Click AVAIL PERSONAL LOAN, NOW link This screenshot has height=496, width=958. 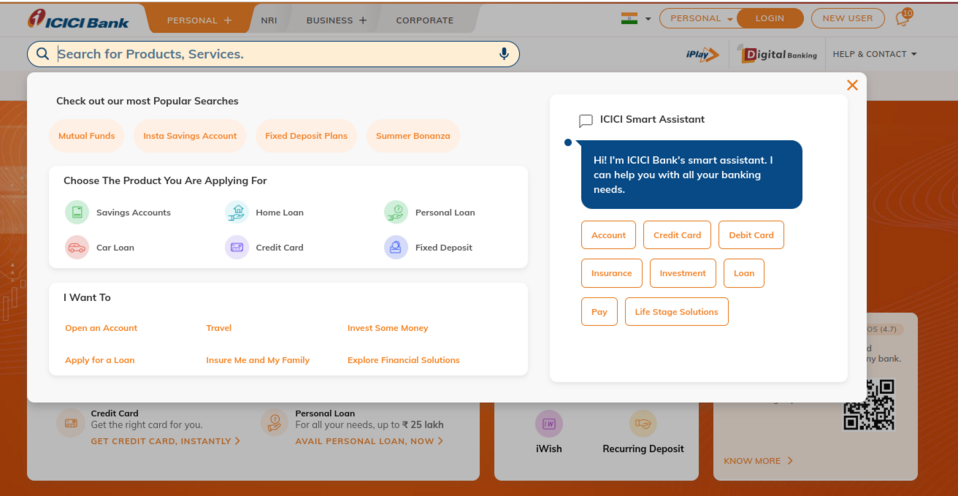click(x=369, y=441)
